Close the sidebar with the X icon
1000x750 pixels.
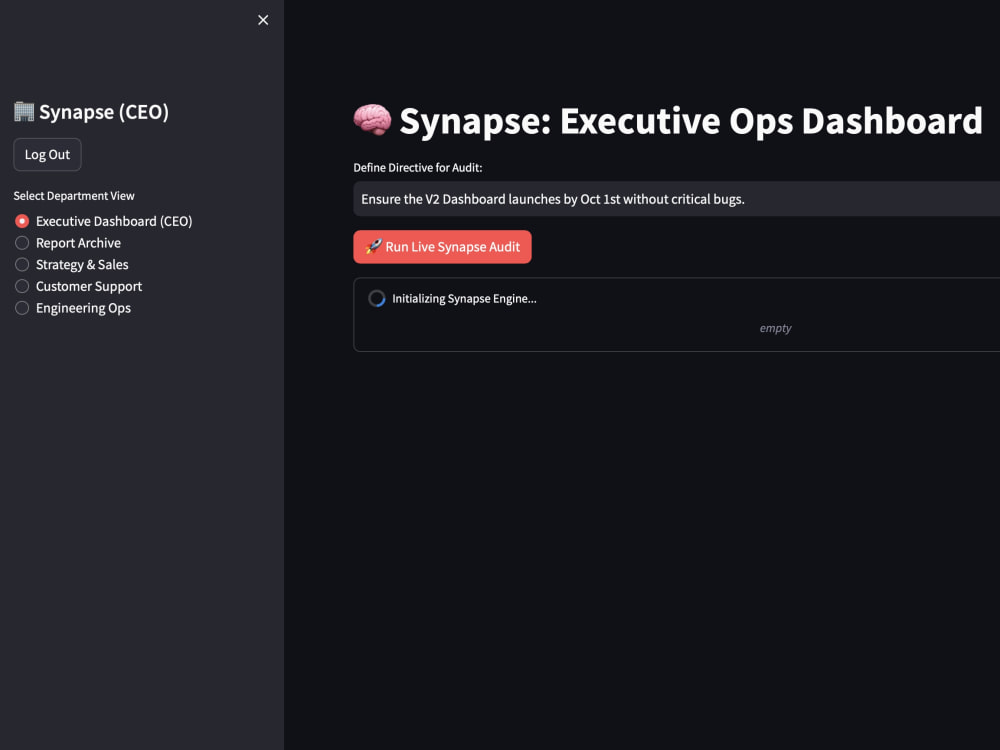263,20
